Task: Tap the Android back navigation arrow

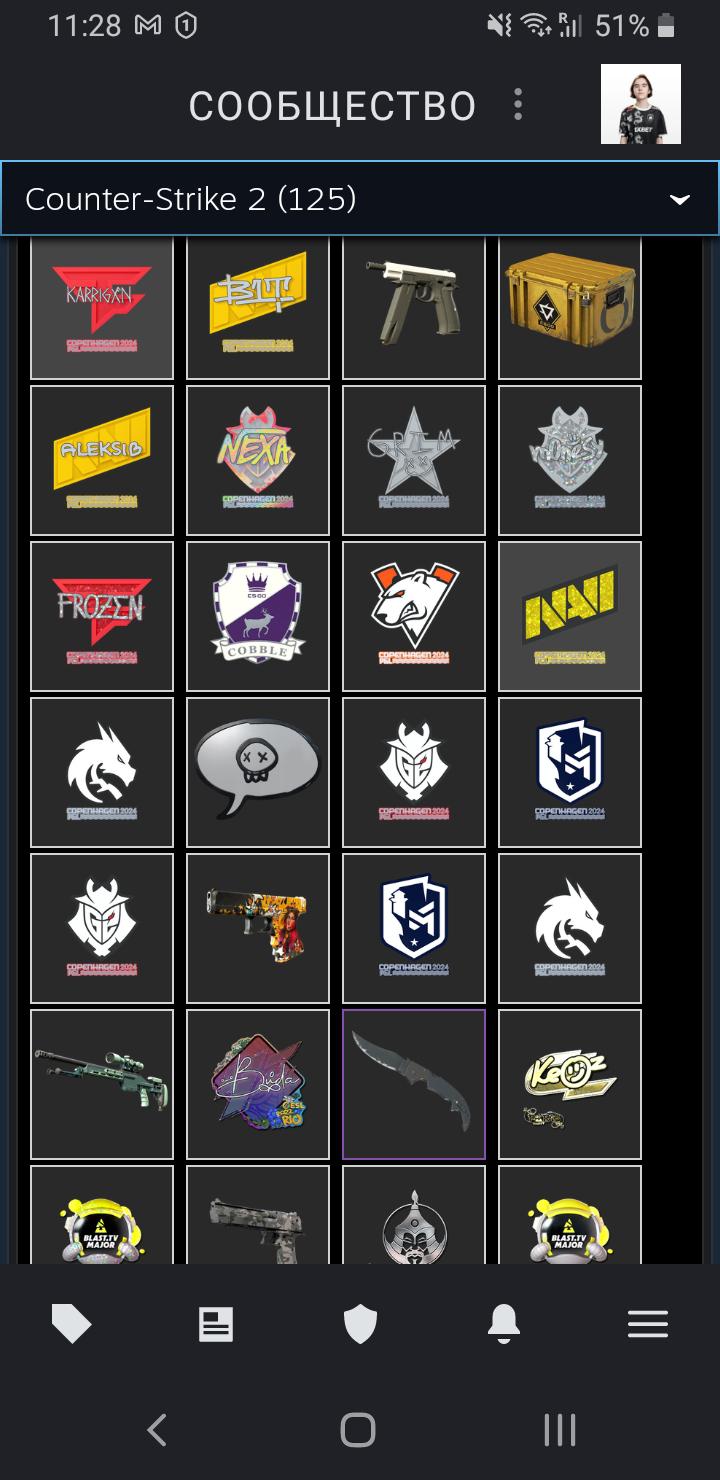Action: [x=157, y=1430]
